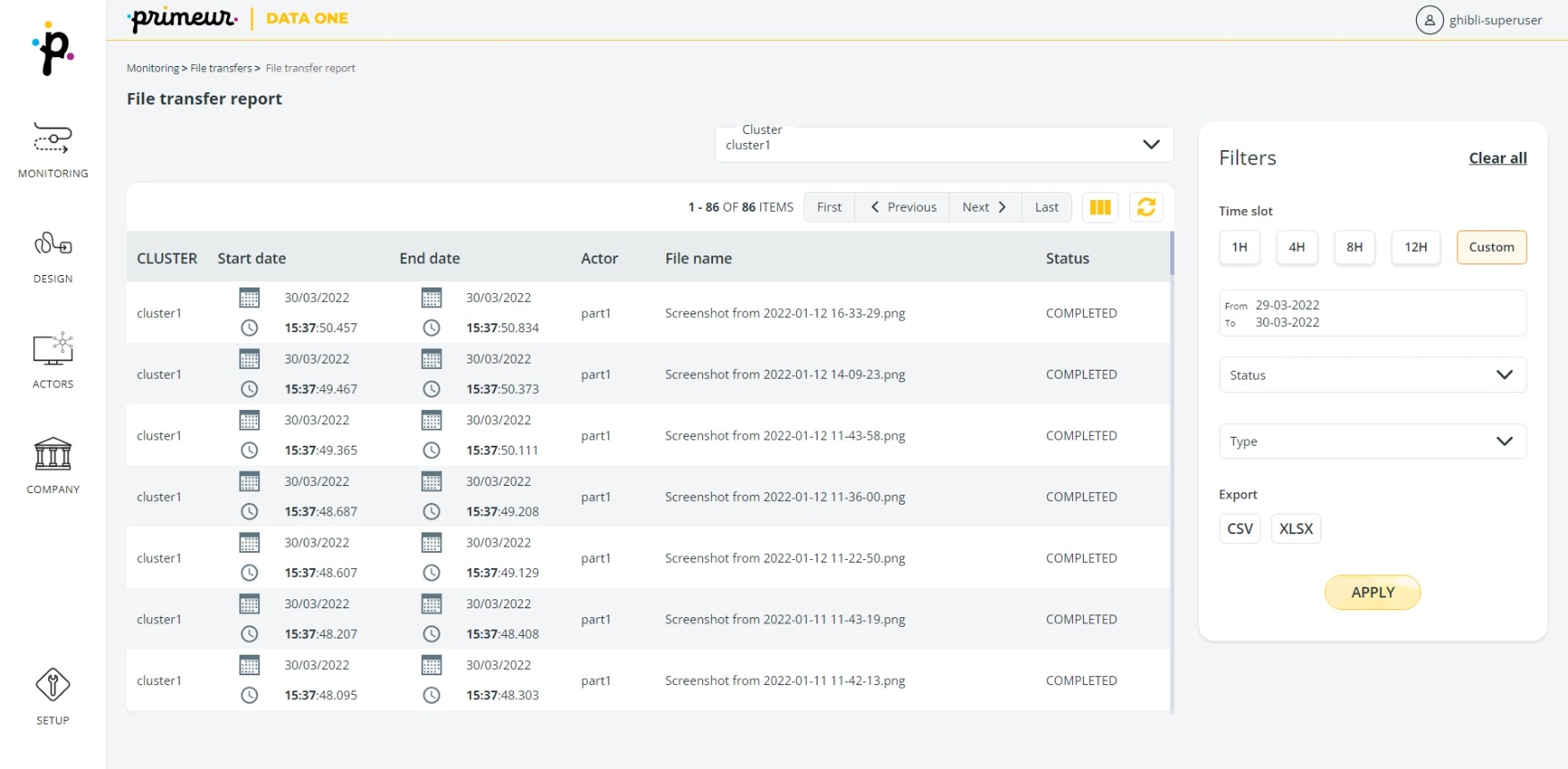Select the 8H time slot
Image resolution: width=1568 pixels, height=769 pixels.
[x=1354, y=247]
